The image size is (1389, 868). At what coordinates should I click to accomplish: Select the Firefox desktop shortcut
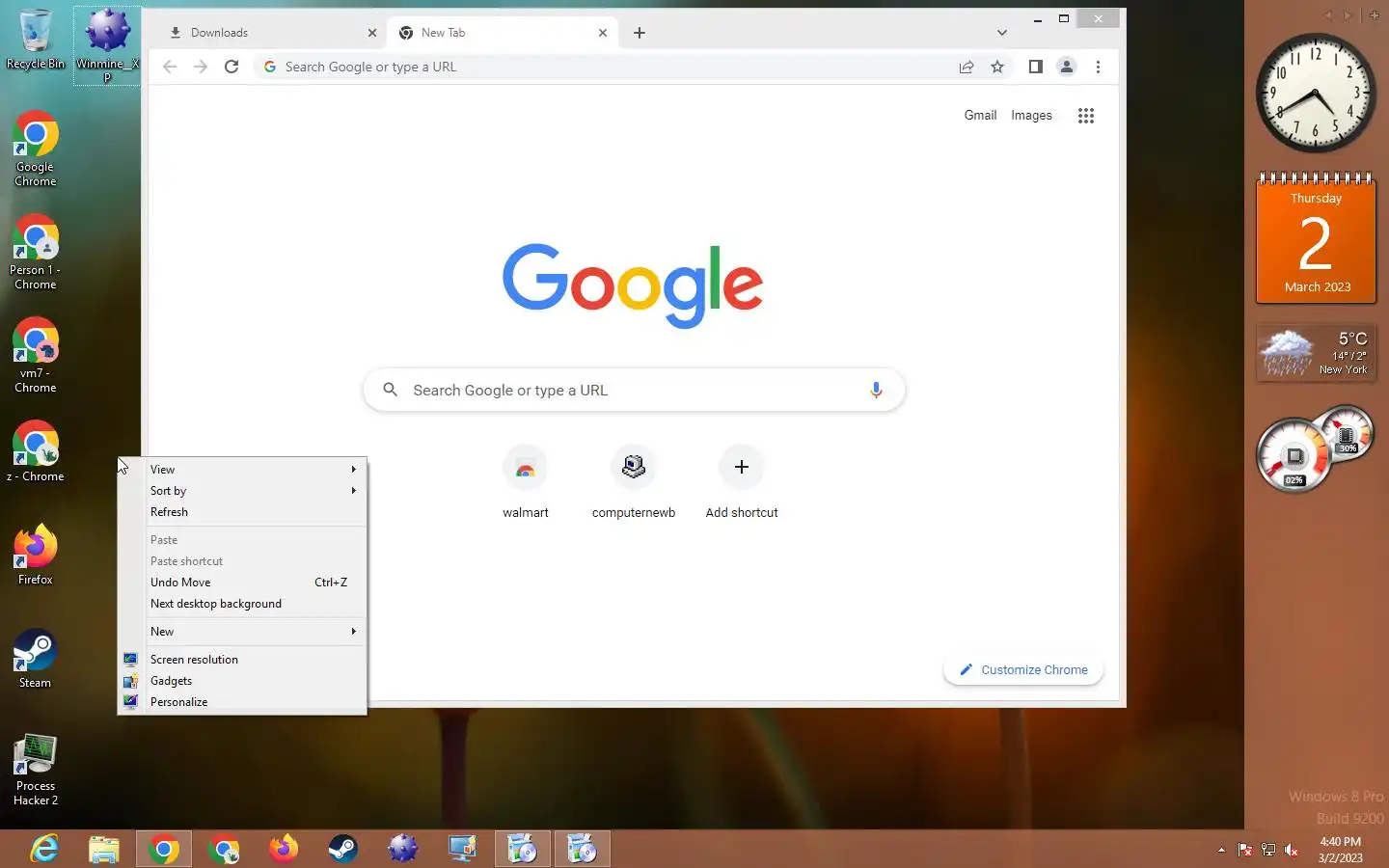(36, 555)
